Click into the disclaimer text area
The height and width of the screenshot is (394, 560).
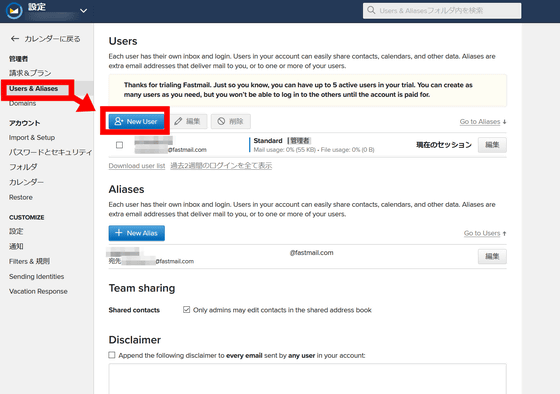[308, 379]
